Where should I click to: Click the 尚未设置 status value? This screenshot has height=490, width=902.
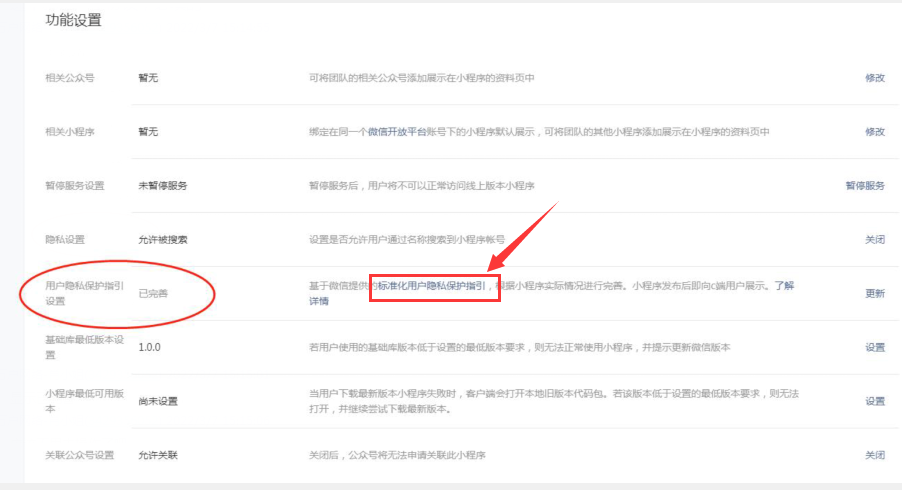tap(158, 401)
